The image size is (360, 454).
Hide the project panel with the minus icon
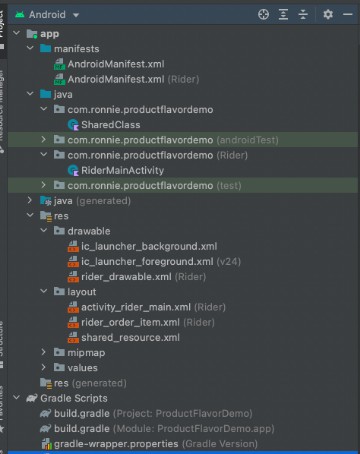point(348,14)
